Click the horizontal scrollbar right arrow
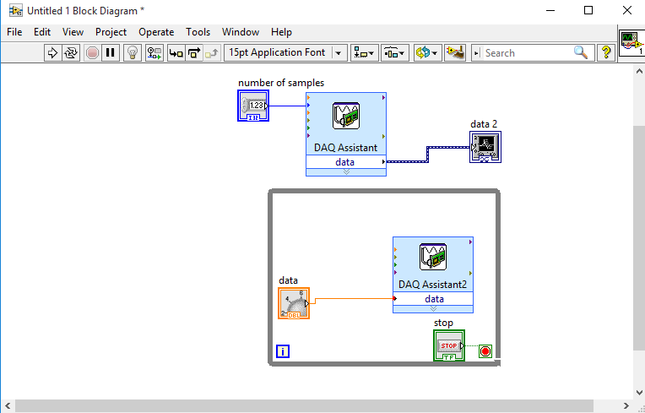The image size is (645, 413). [626, 406]
